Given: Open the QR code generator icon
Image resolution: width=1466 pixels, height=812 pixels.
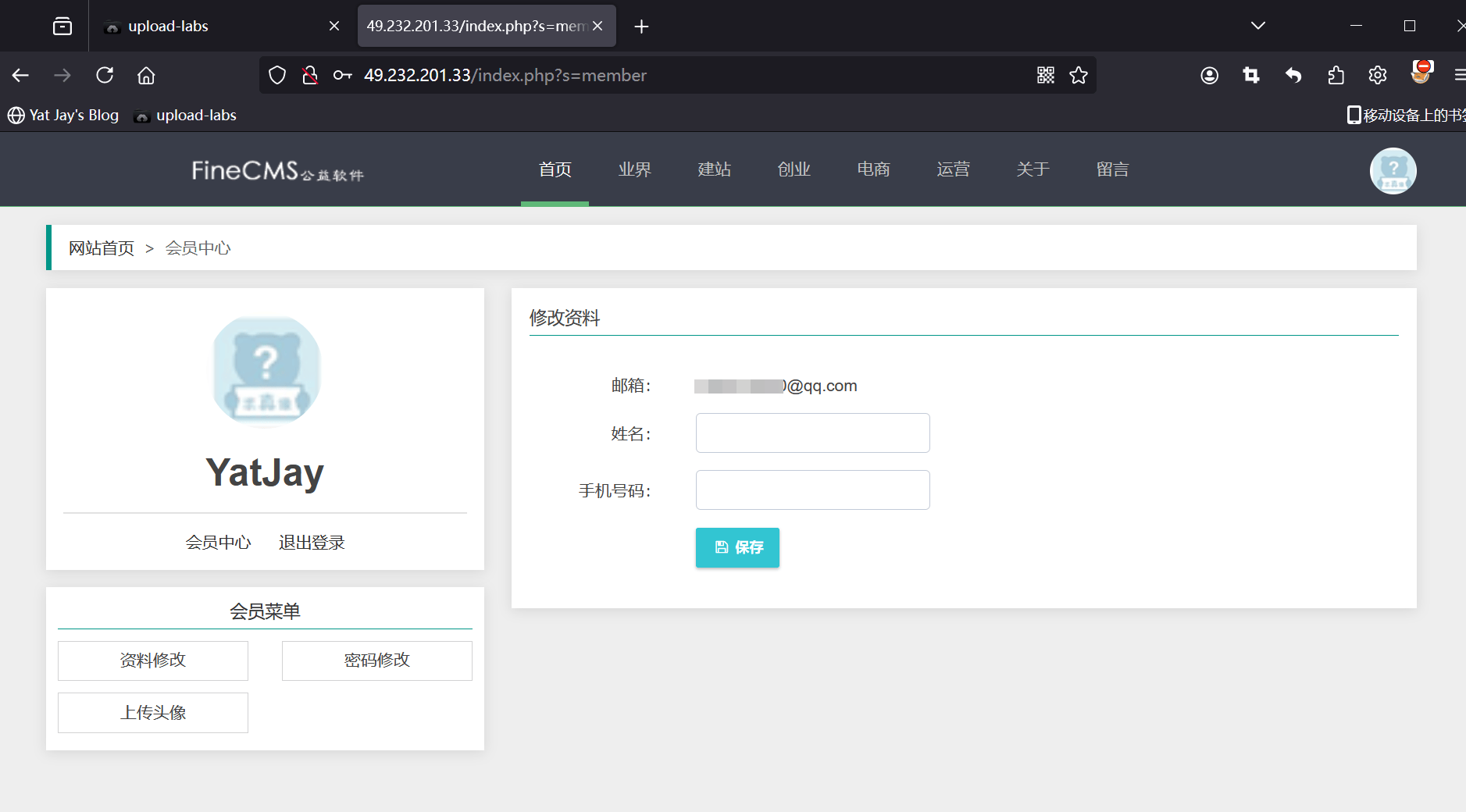Looking at the screenshot, I should [x=1046, y=75].
